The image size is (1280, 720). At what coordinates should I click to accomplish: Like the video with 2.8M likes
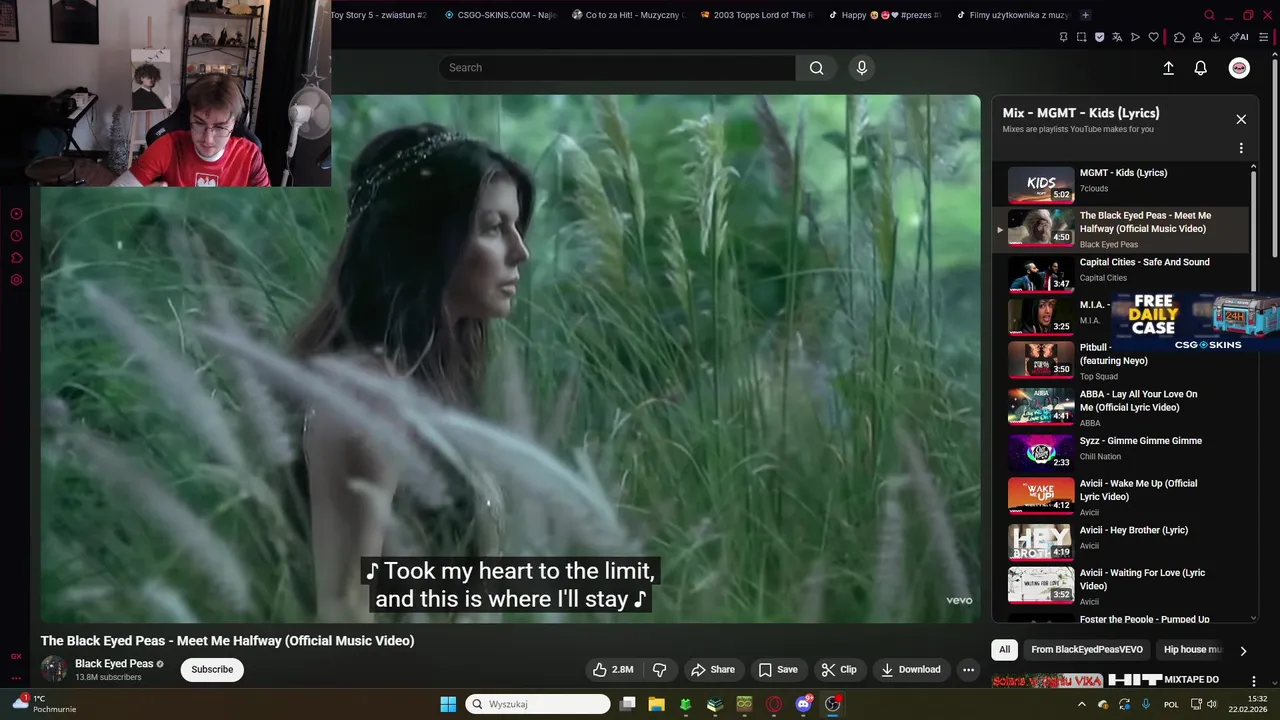pos(613,670)
